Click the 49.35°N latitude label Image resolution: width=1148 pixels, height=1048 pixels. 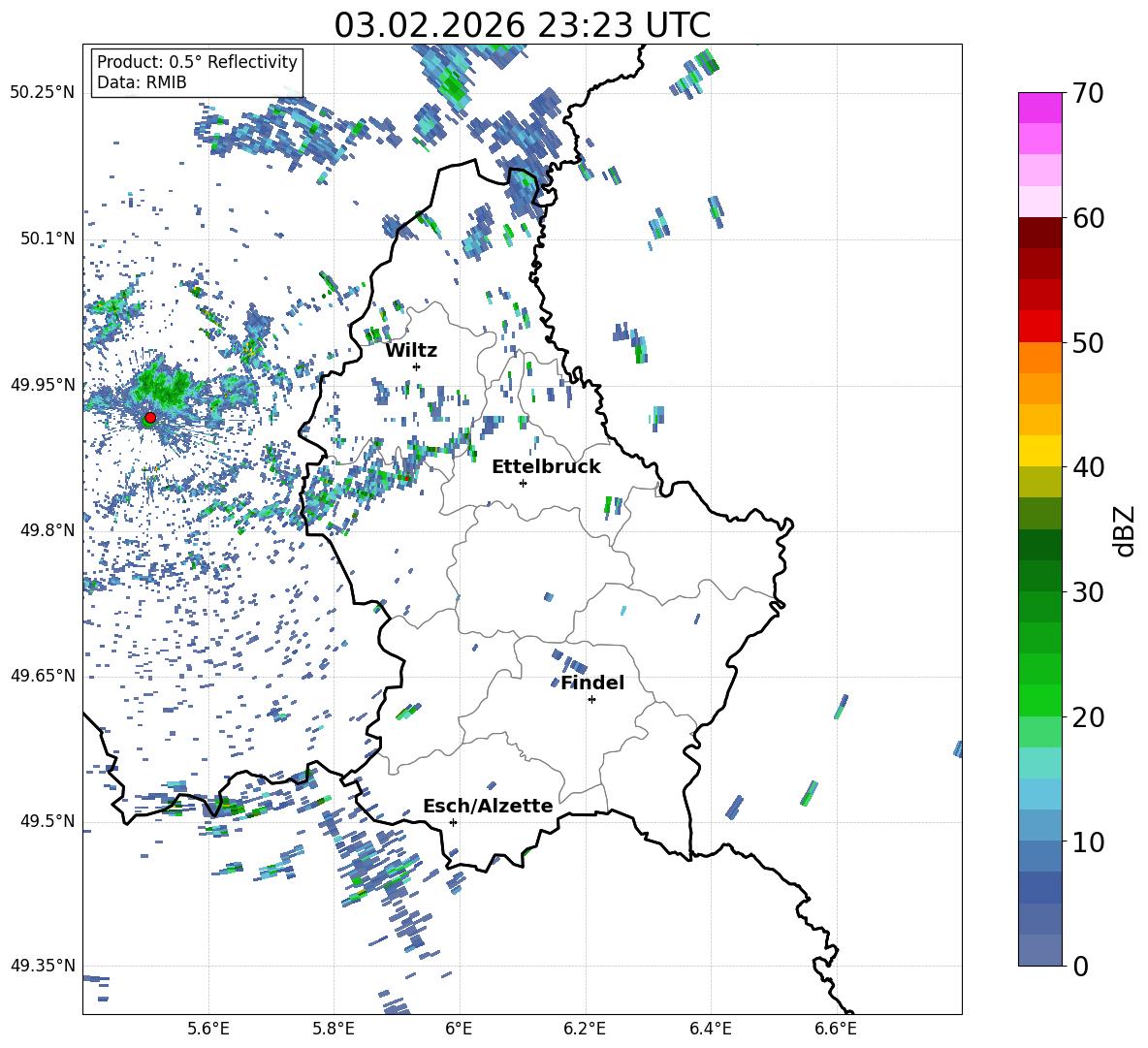(x=43, y=966)
